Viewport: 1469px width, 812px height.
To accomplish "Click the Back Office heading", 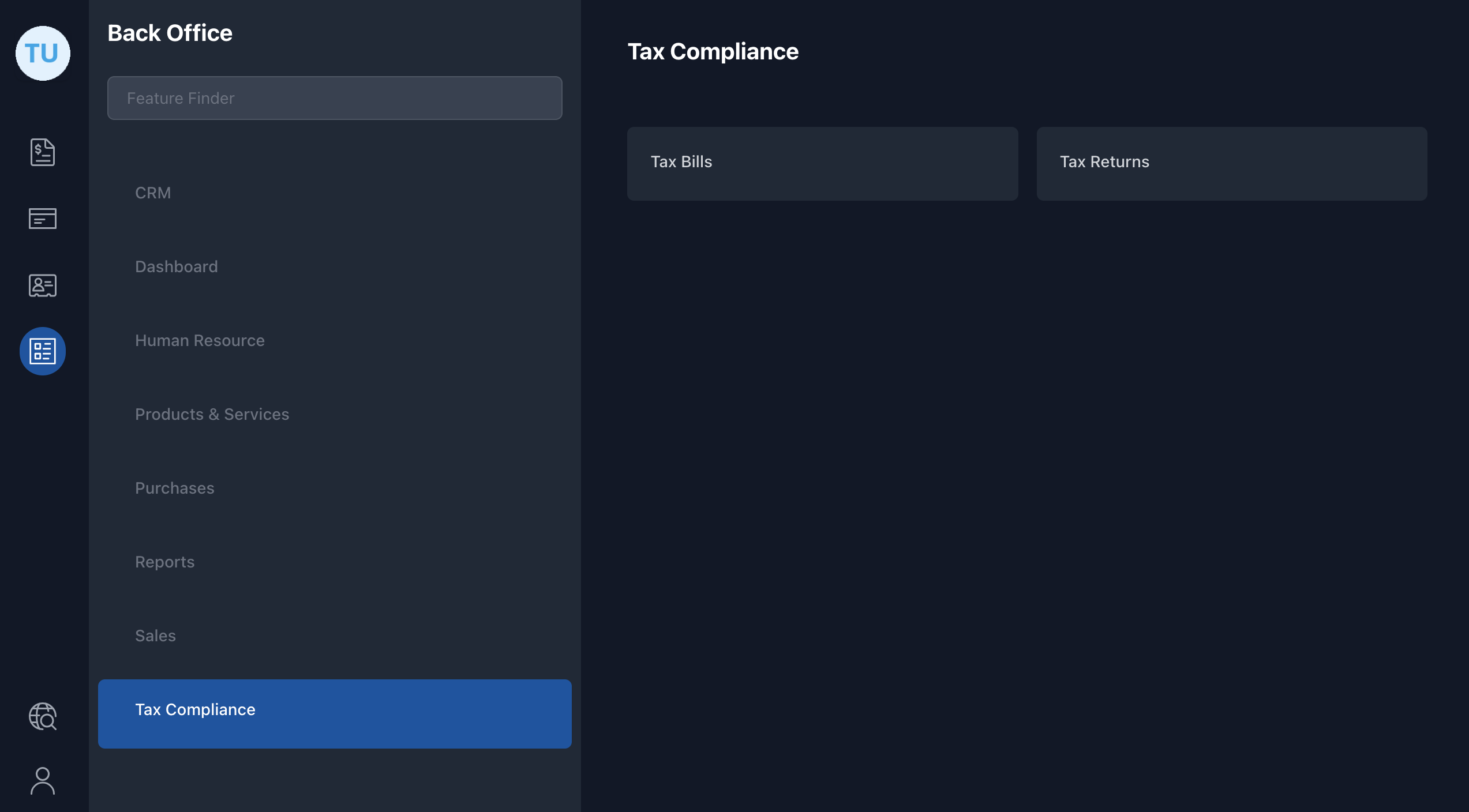I will [170, 33].
